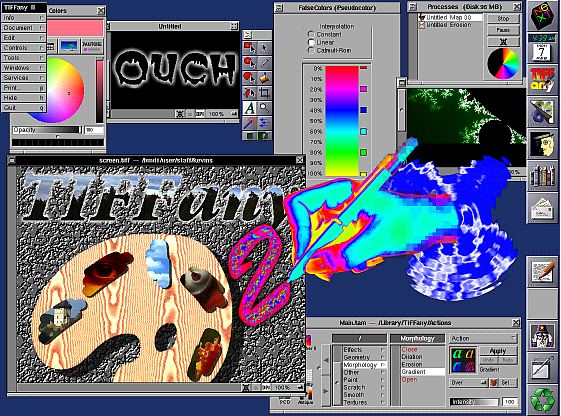561x416 pixels.
Task: Select the crop tool in tool palette
Action: [264, 93]
